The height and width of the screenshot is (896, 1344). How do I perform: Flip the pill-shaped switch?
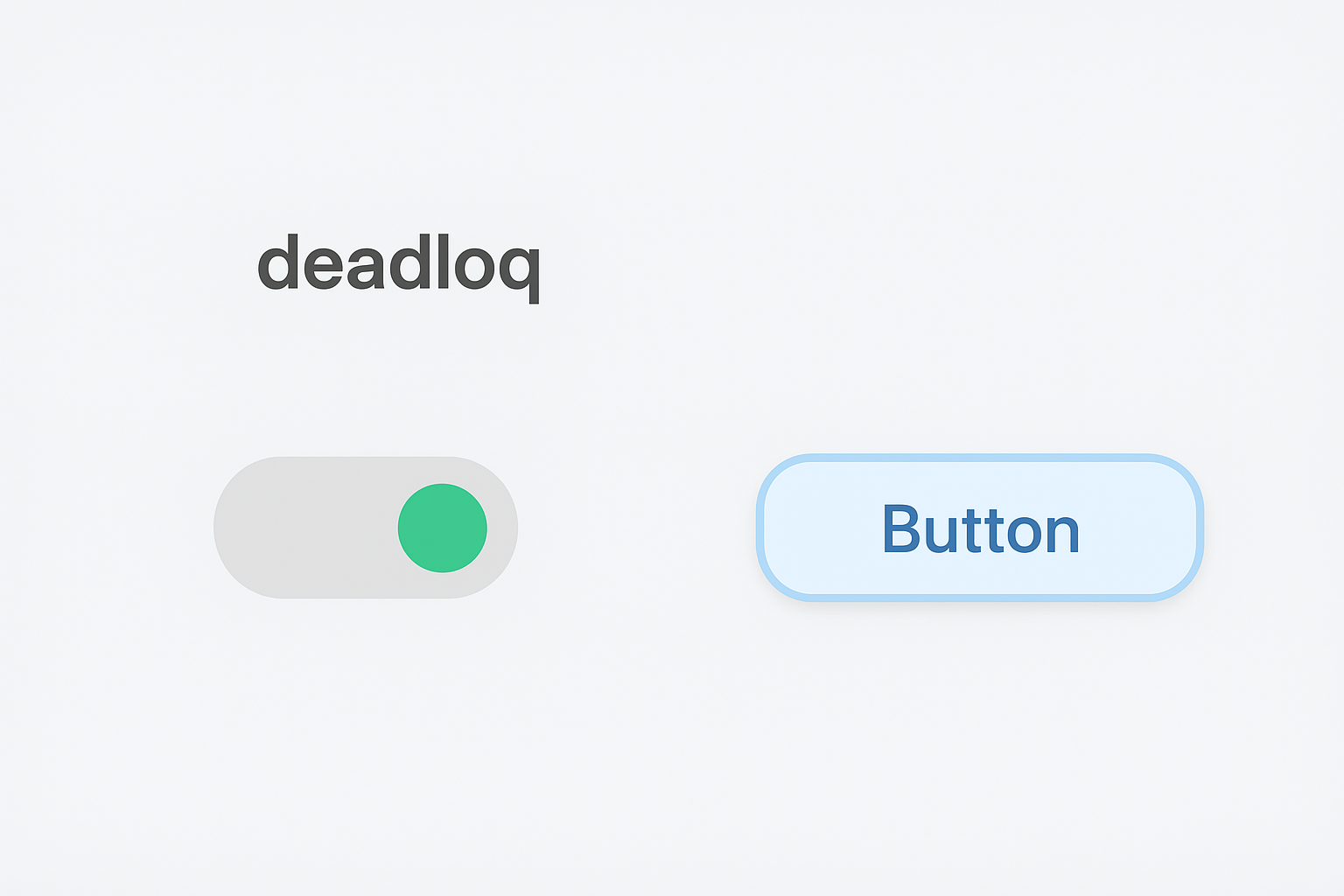(x=366, y=528)
